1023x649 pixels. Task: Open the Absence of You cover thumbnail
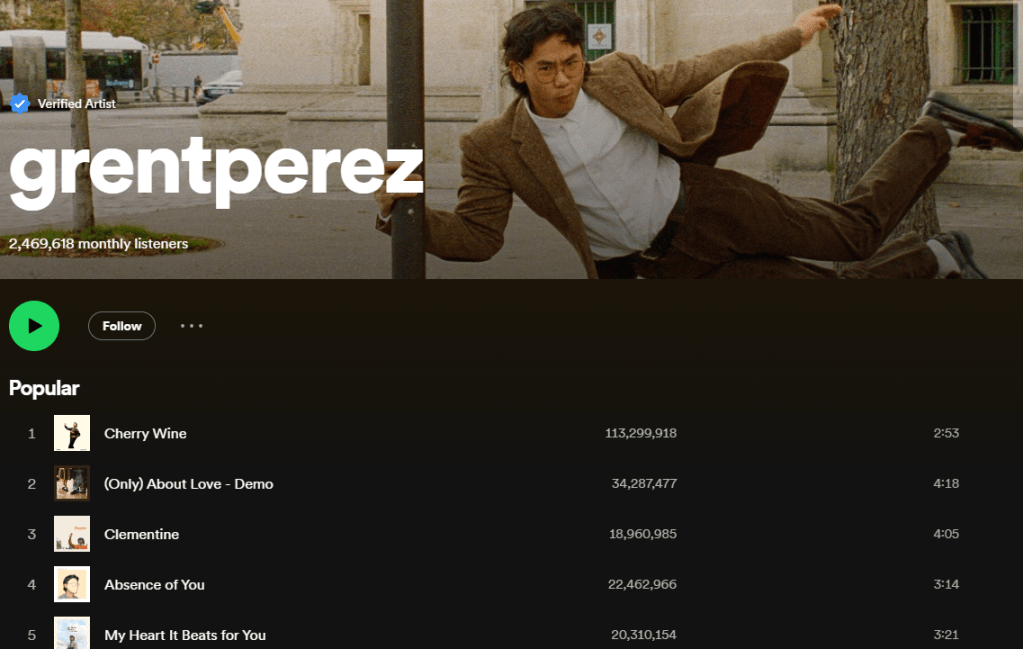72,585
